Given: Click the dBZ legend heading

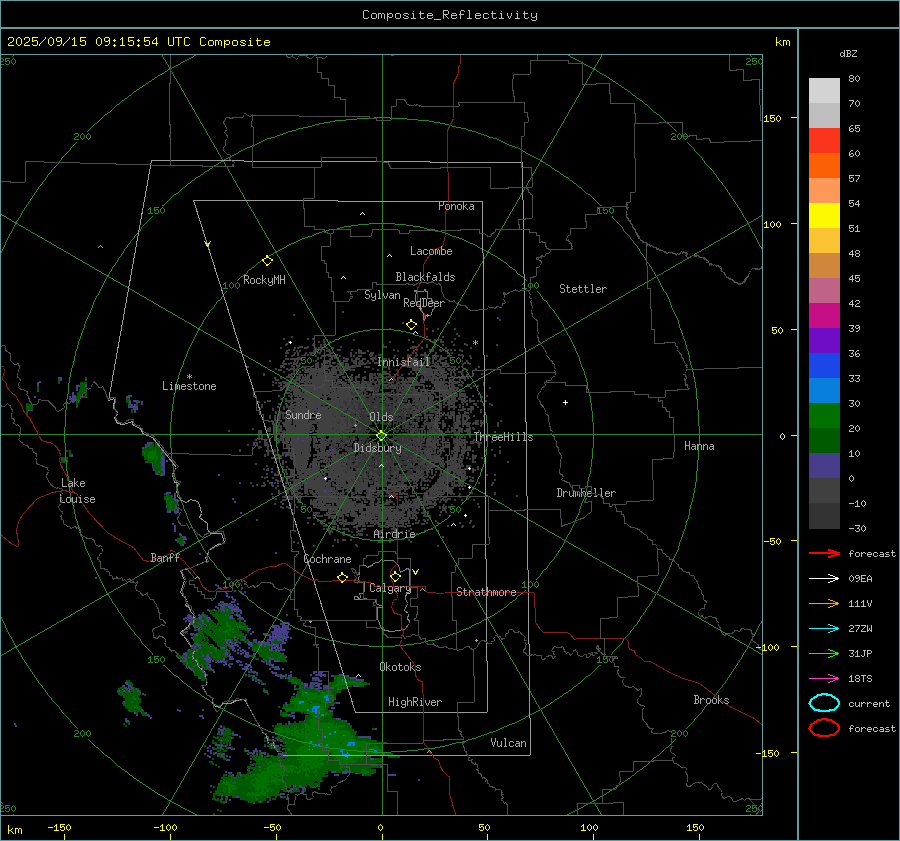Looking at the screenshot, I should tap(848, 53).
